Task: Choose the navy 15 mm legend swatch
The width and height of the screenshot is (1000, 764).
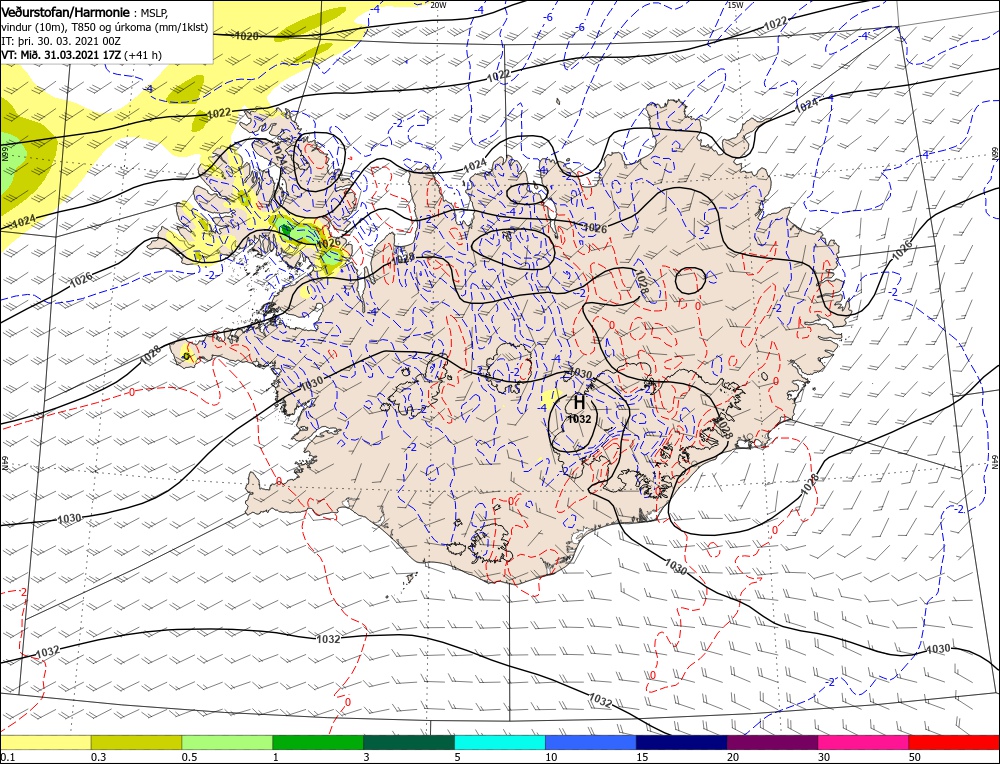Action: tap(682, 742)
